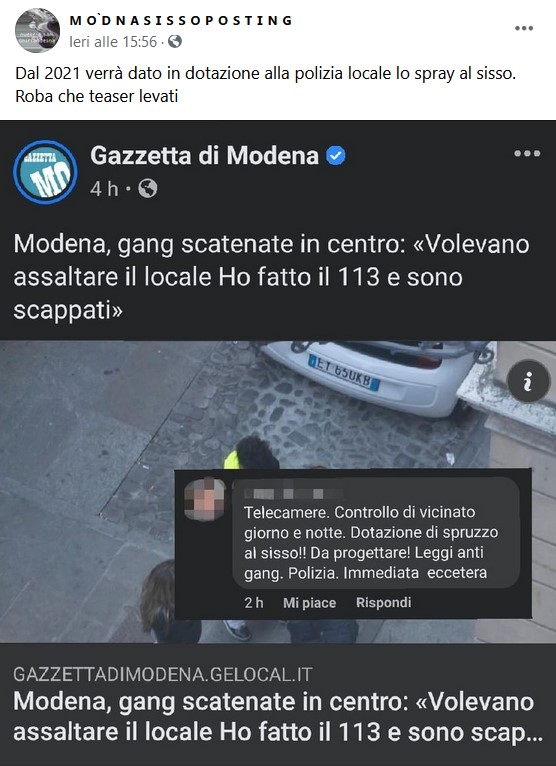Screen dimensions: 556x766
Task: Show link info with the round i icon
Action: click(x=528, y=382)
